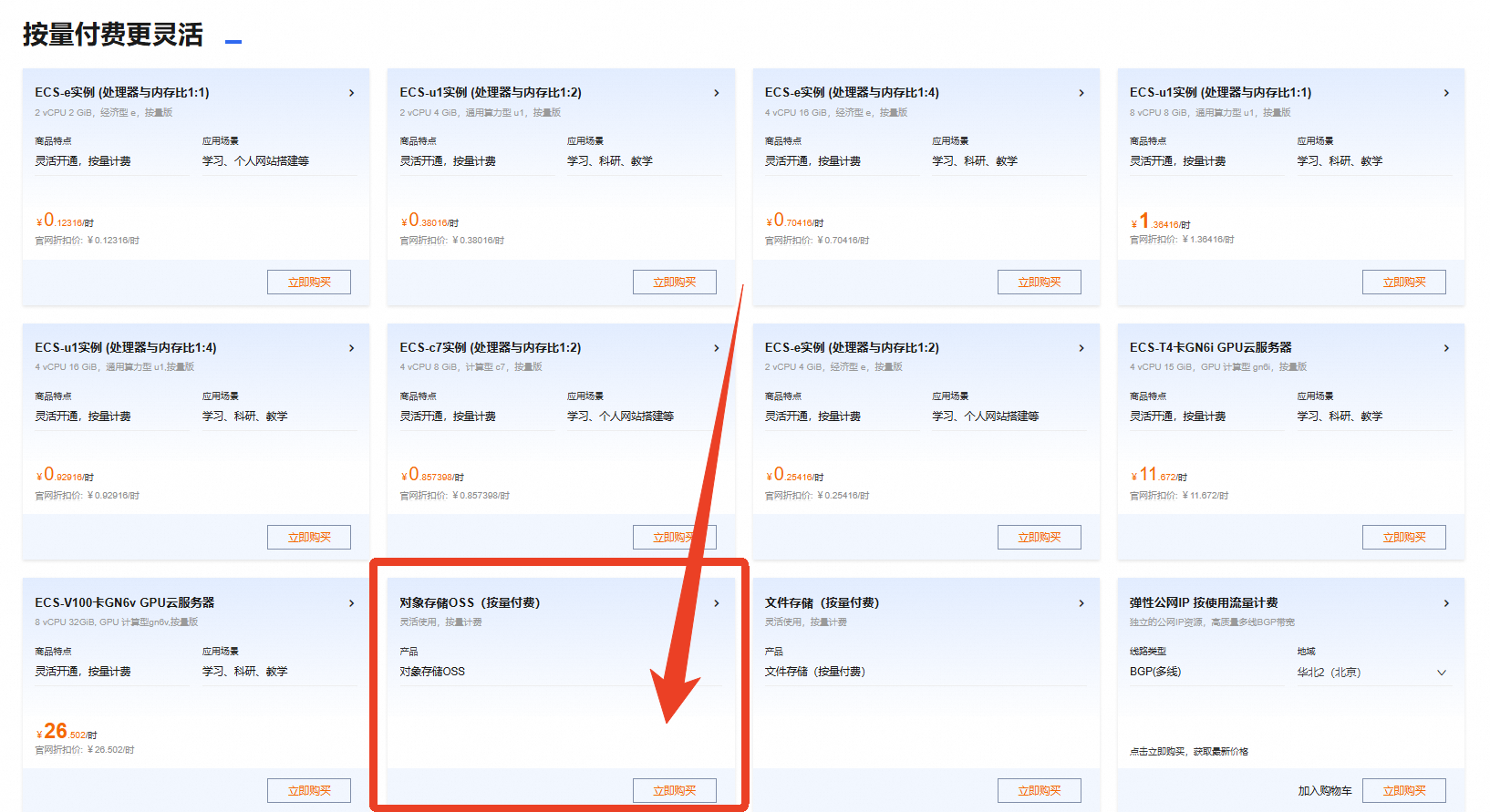Open arrow on ECS-e实例 1:4 card
This screenshot has height=812, width=1490.
(x=1081, y=93)
